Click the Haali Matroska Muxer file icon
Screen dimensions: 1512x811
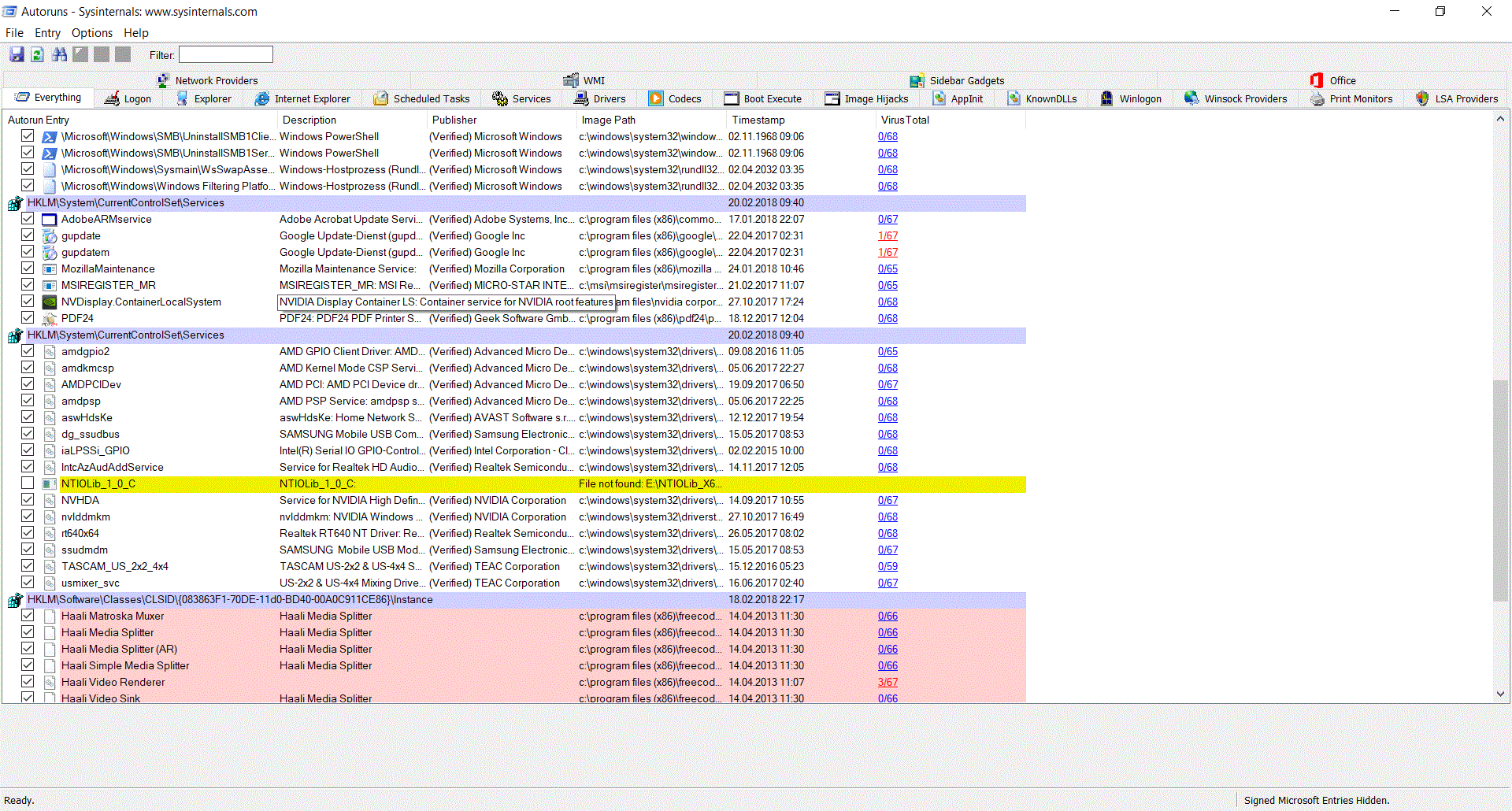click(x=50, y=616)
